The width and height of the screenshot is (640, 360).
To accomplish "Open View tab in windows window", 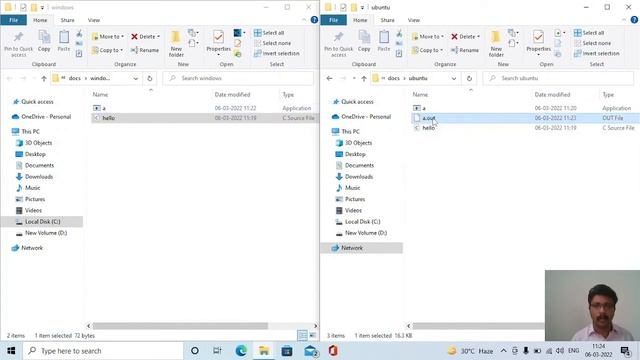I will coord(94,20).
